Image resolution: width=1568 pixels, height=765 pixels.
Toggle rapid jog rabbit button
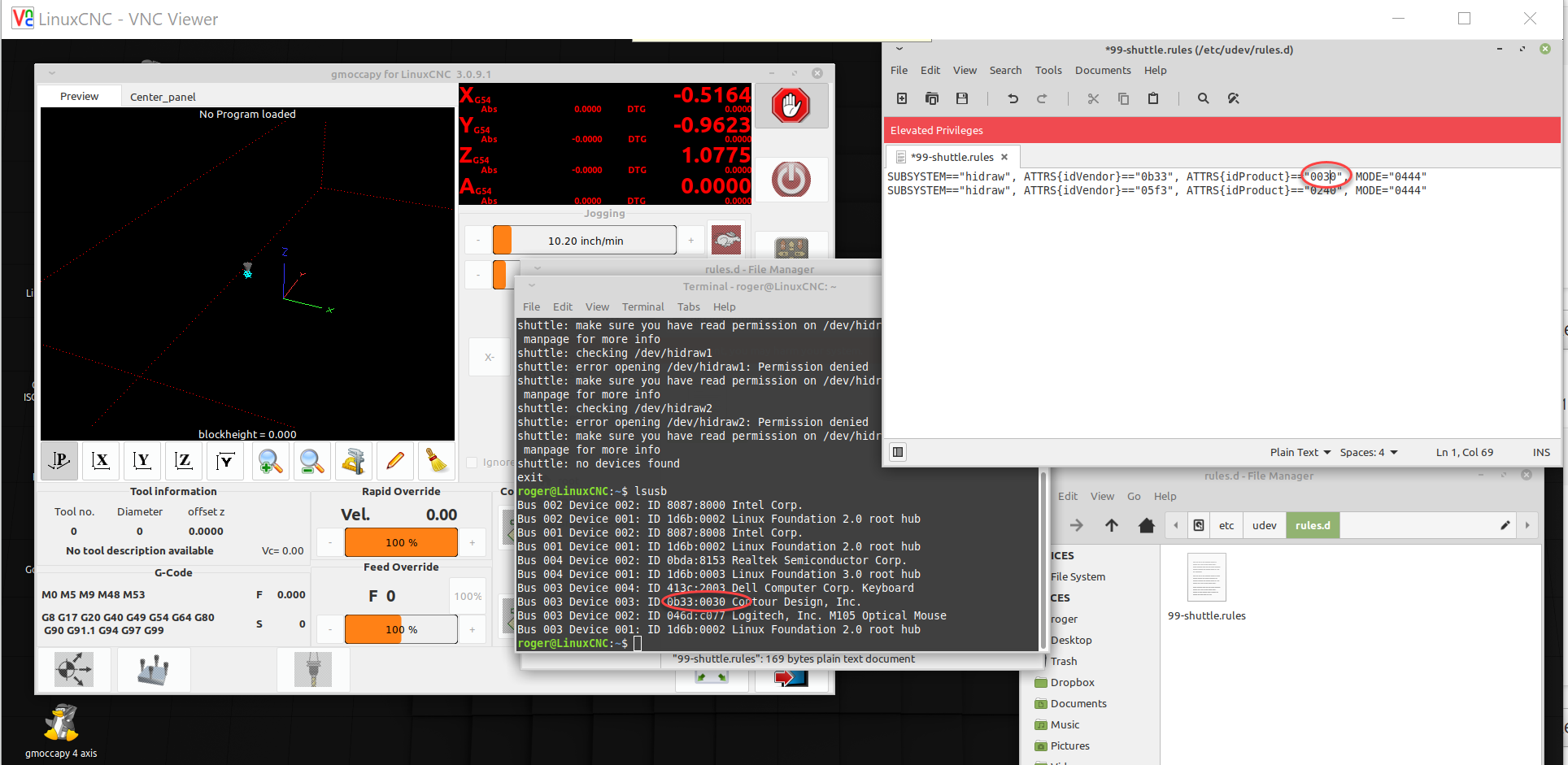726,240
